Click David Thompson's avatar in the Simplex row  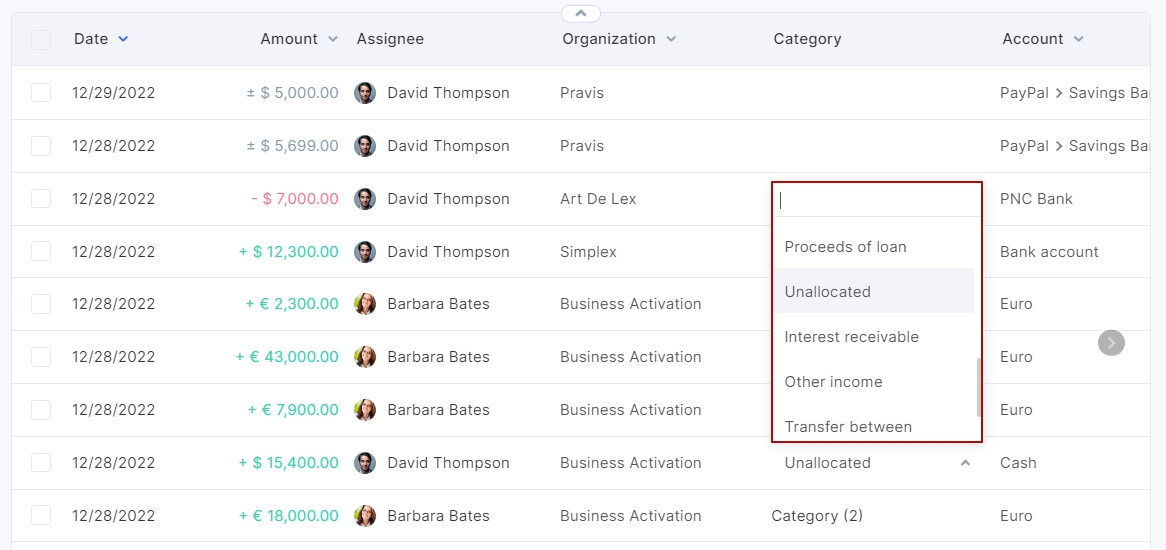click(365, 252)
